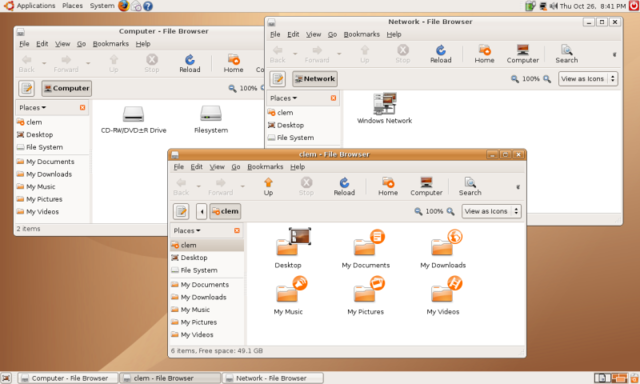The width and height of the screenshot is (640, 384).
Task: Click Search icon in clem File Browser toolbar
Action: 470,186
